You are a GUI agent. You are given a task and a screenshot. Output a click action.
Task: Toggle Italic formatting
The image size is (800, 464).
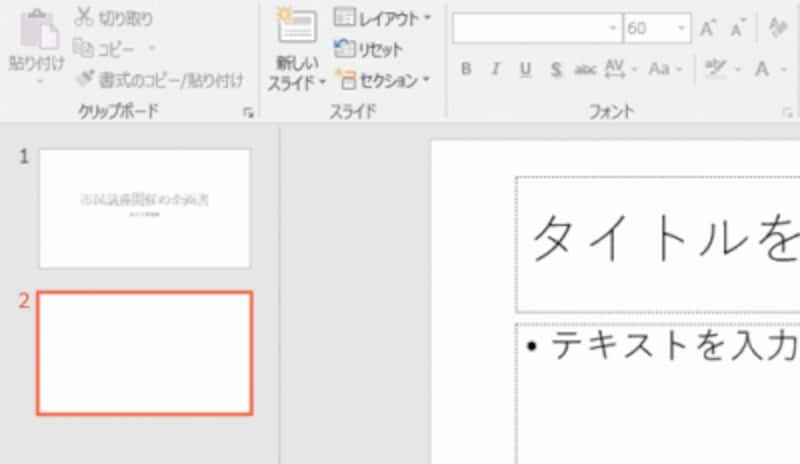495,69
